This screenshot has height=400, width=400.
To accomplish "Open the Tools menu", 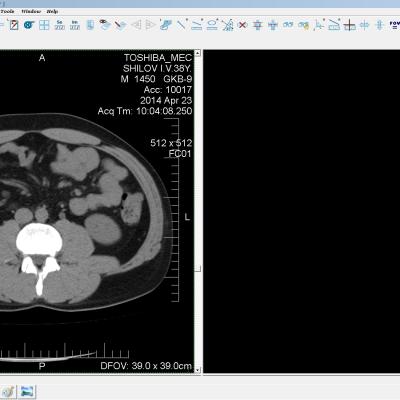I will point(7,11).
